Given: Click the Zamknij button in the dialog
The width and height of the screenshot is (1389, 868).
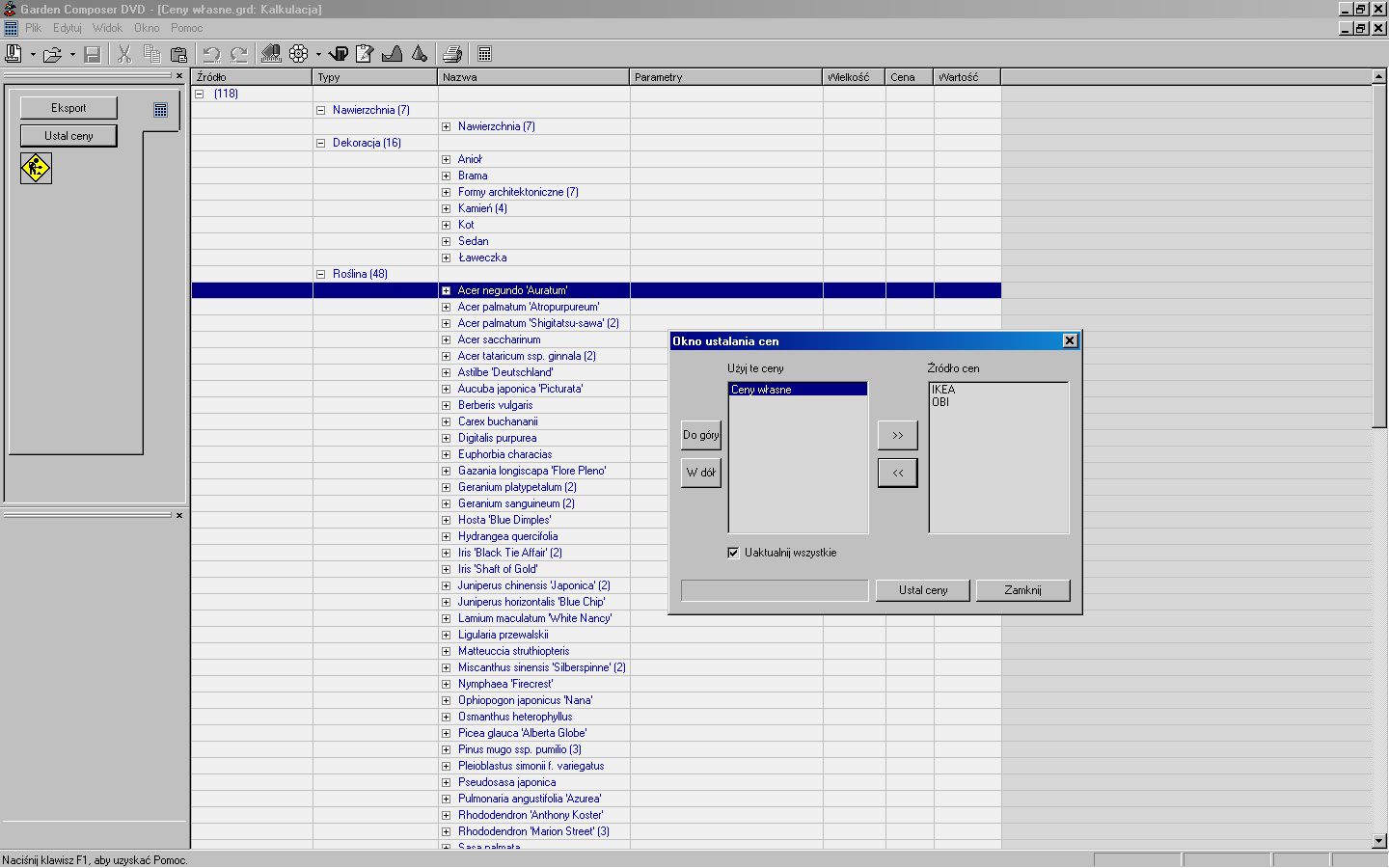Looking at the screenshot, I should (x=1022, y=590).
